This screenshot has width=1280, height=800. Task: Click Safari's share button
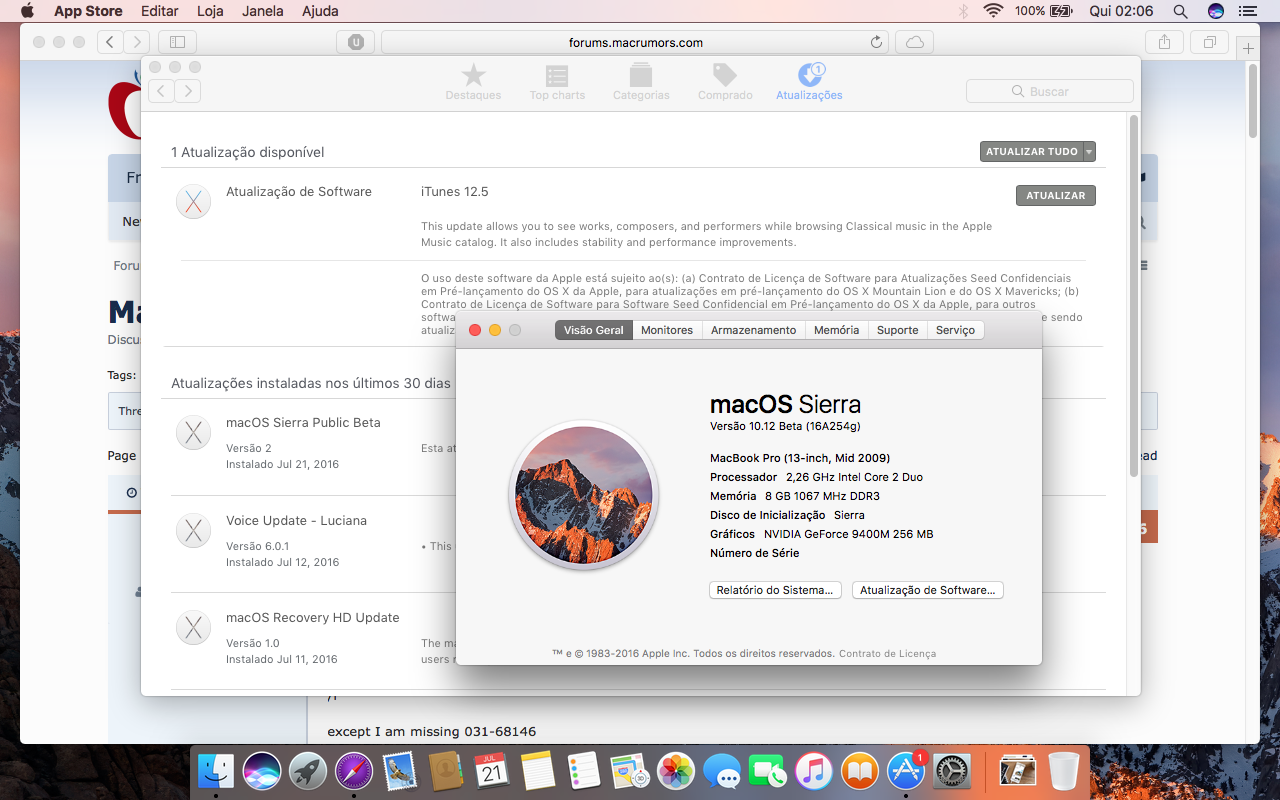tap(1165, 42)
